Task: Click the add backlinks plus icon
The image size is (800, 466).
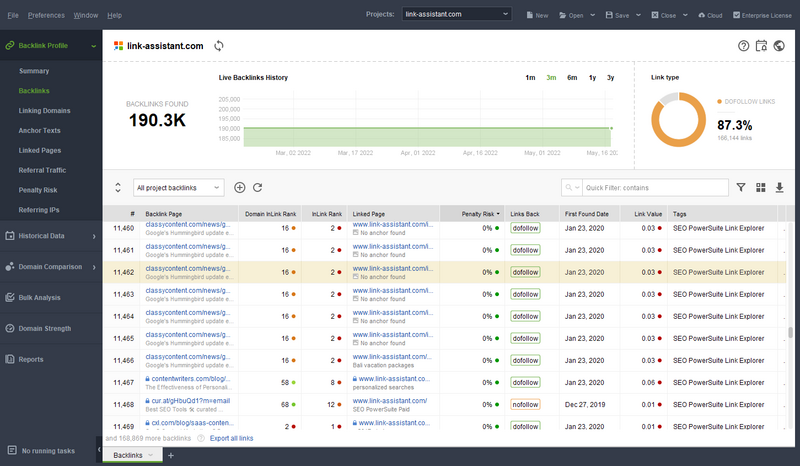Action: pyautogui.click(x=240, y=187)
